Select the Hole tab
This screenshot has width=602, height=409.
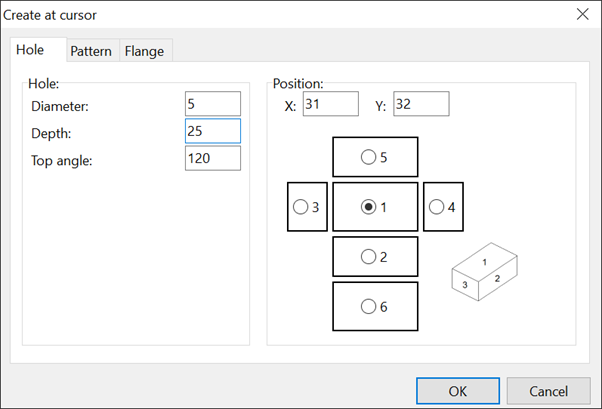tap(30, 50)
